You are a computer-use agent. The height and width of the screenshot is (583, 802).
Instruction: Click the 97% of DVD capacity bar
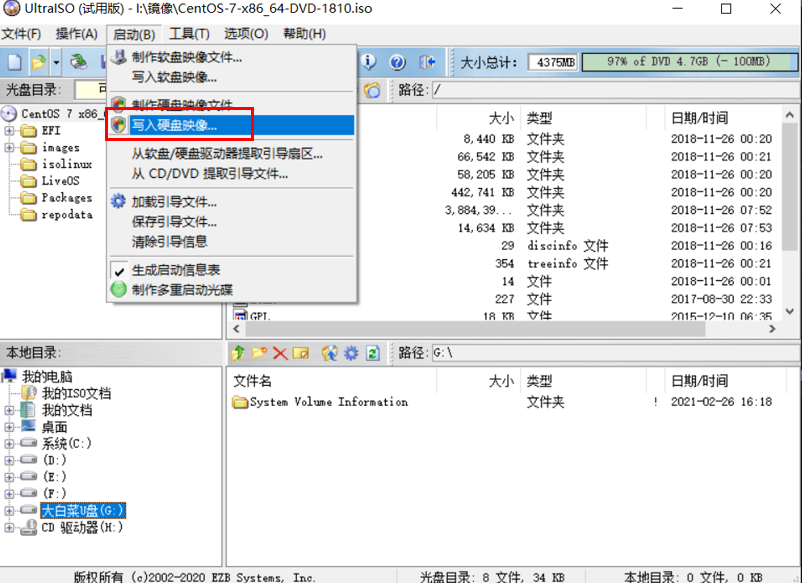coord(689,62)
